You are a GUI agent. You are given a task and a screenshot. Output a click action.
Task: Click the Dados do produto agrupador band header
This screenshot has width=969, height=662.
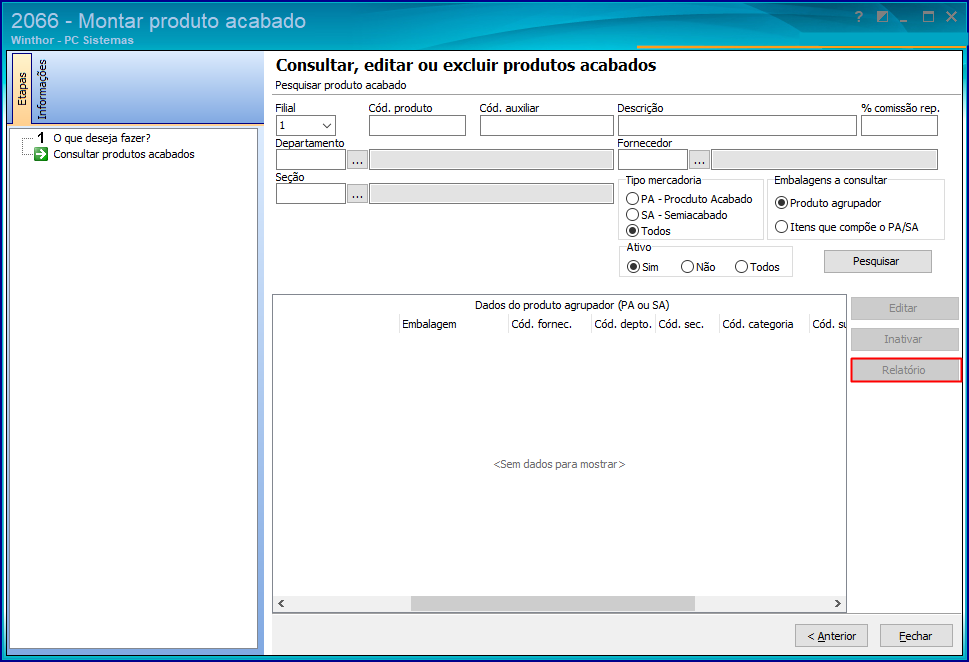(572, 305)
